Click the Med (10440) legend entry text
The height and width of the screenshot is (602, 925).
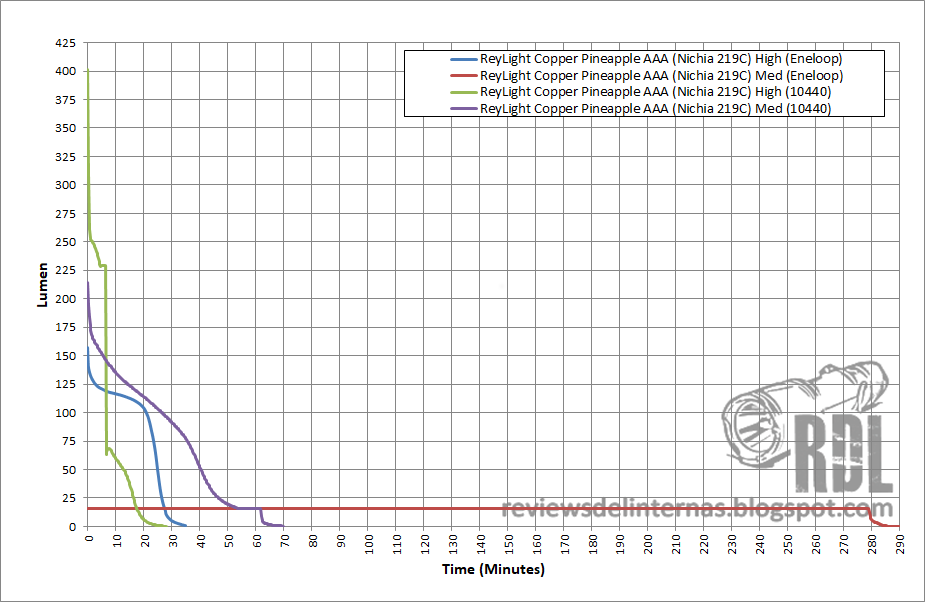pos(655,109)
